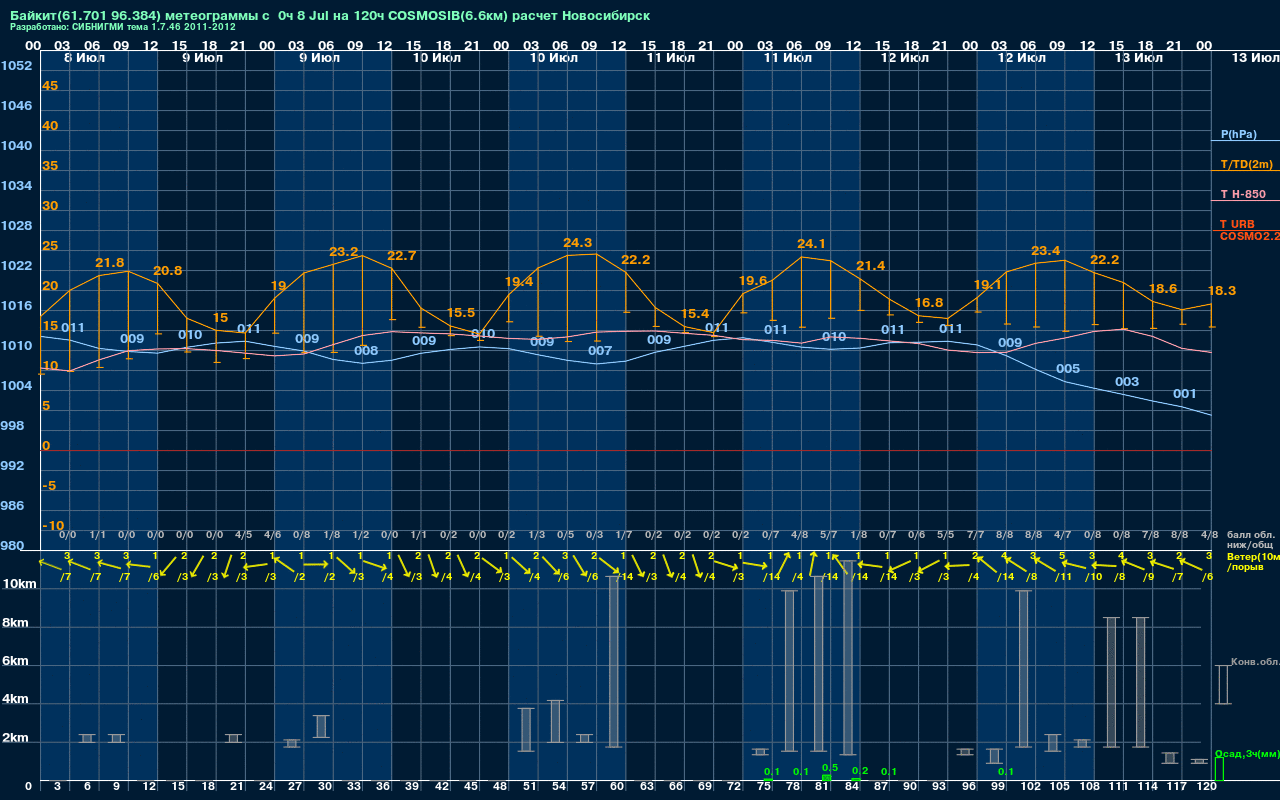The height and width of the screenshot is (800, 1280).
Task: Click the 24.3 temperature peak label
Action: [577, 243]
